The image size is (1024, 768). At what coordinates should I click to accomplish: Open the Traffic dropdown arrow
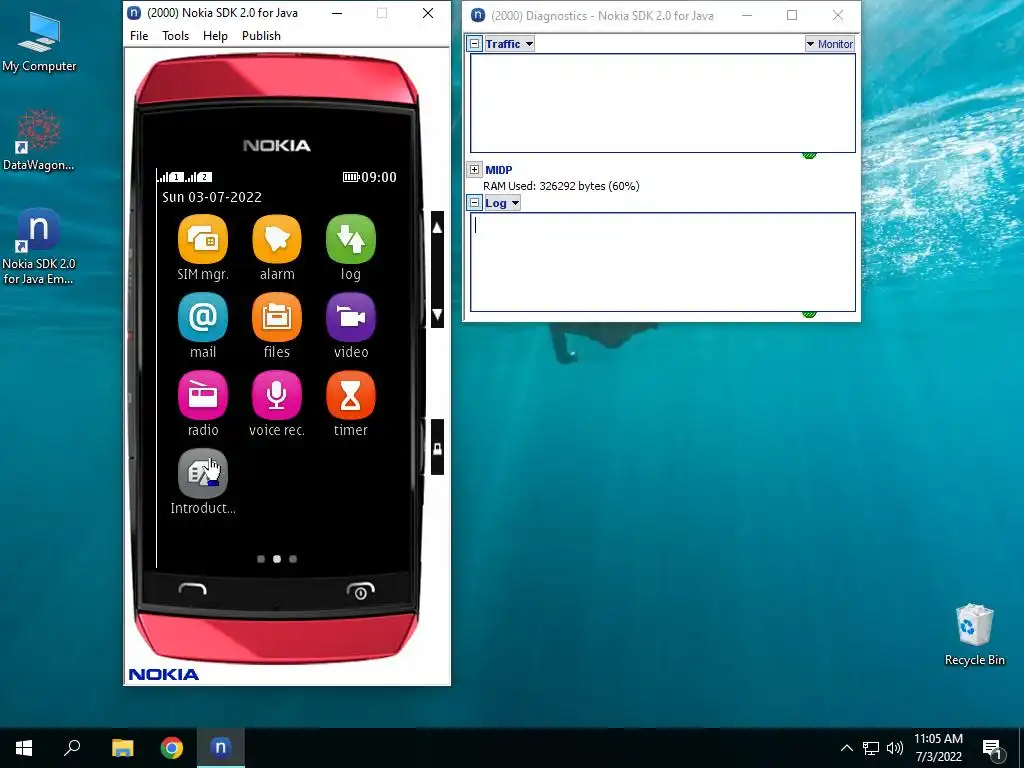(529, 44)
